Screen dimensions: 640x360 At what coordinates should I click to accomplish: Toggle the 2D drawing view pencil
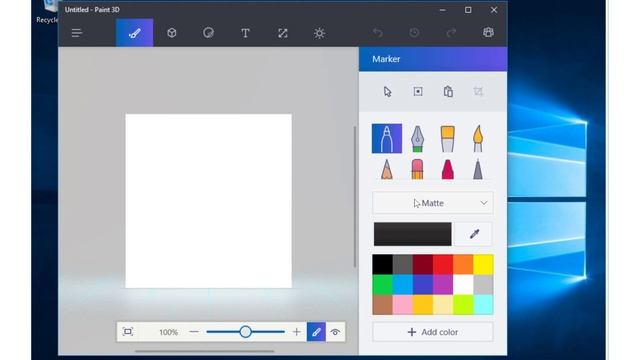tap(316, 332)
